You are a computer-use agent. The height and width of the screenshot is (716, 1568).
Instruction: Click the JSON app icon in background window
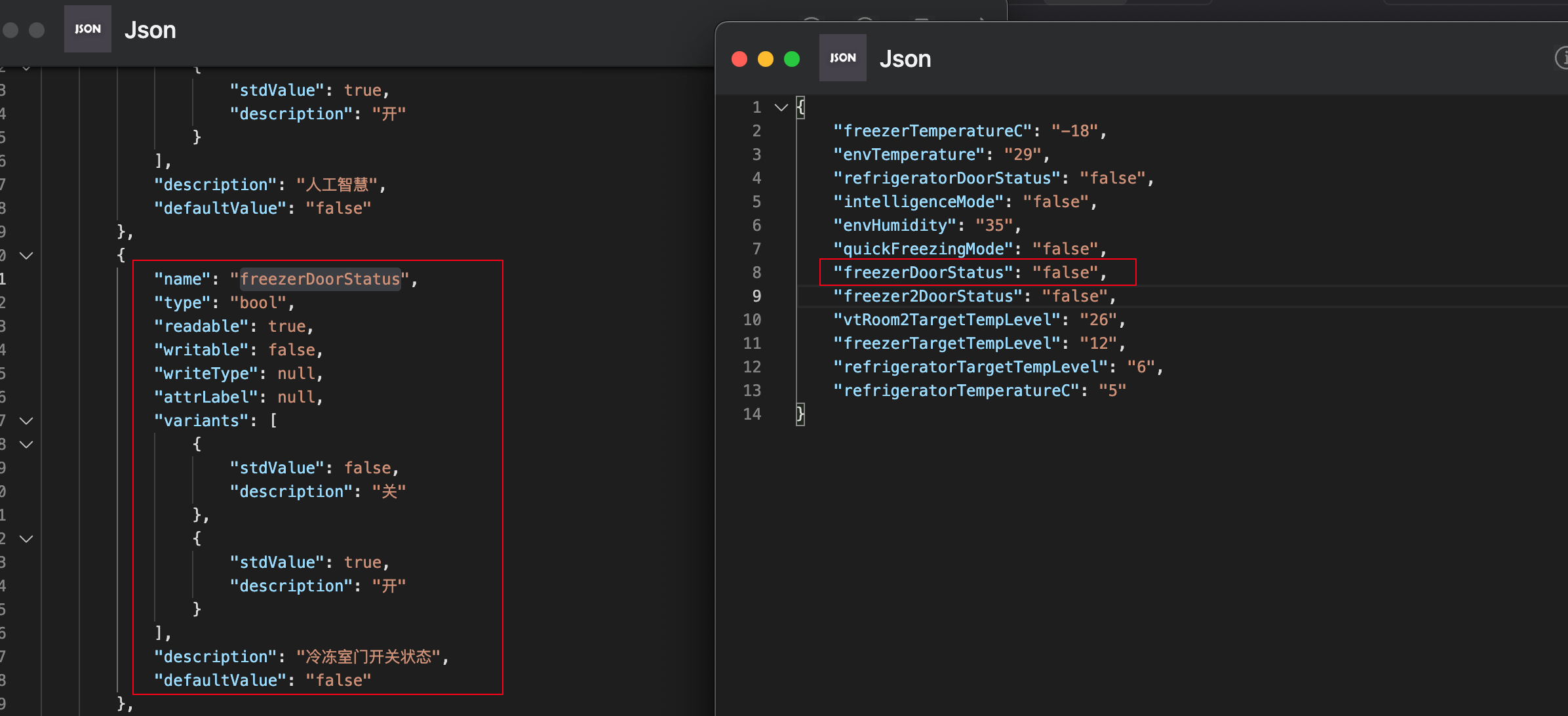point(87,29)
